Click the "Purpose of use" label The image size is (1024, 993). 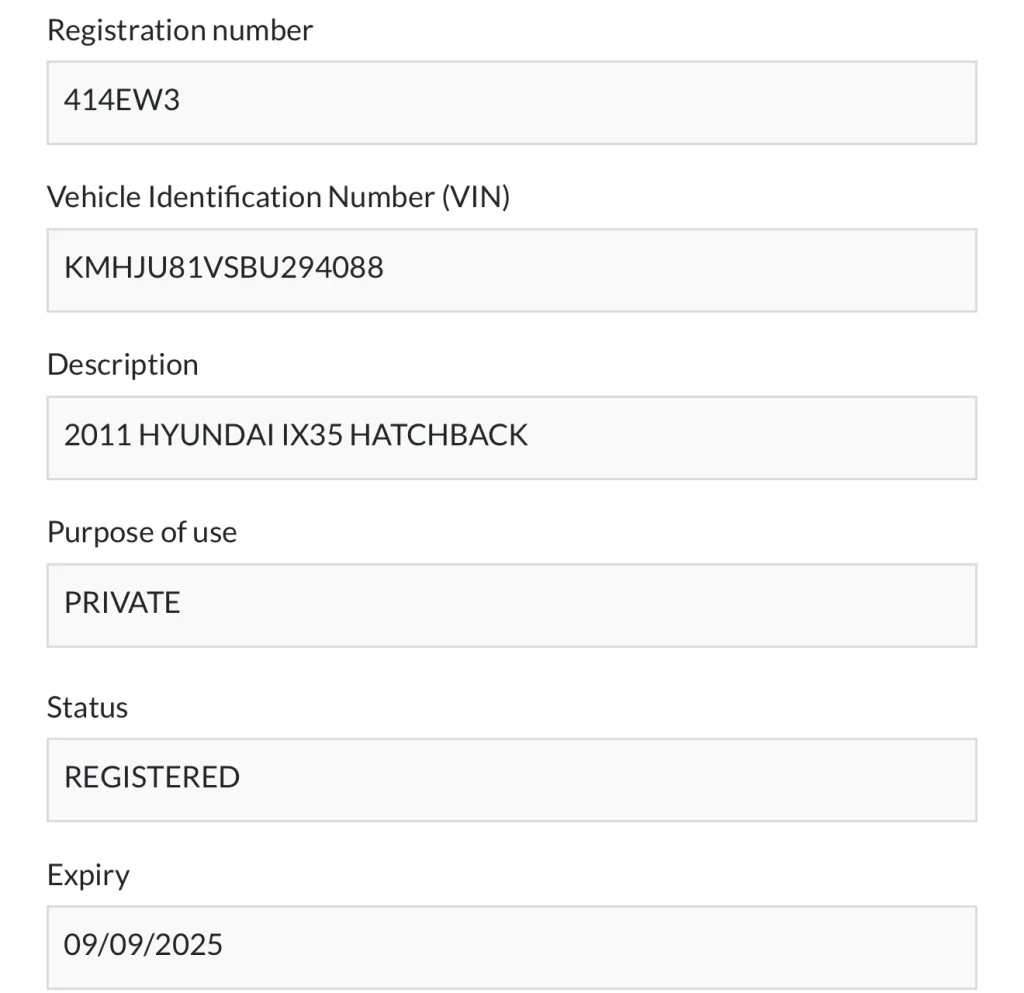click(141, 532)
